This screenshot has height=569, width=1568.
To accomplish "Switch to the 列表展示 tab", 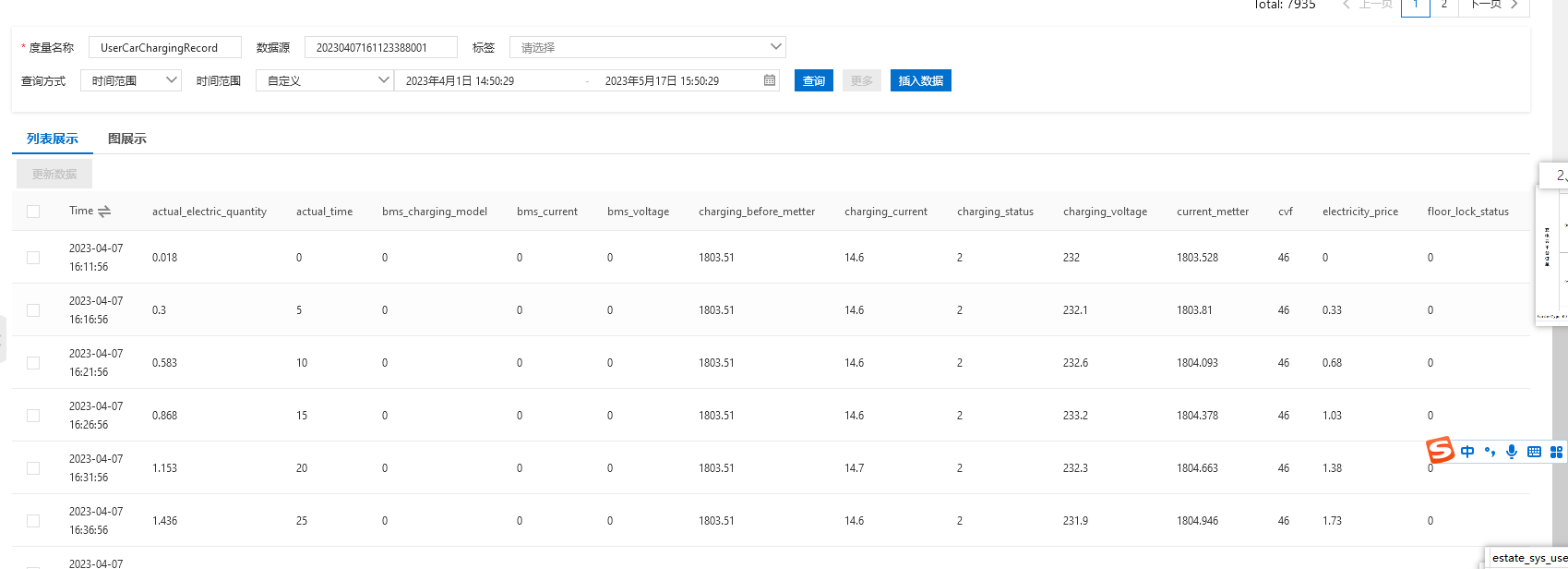I will 53,139.
